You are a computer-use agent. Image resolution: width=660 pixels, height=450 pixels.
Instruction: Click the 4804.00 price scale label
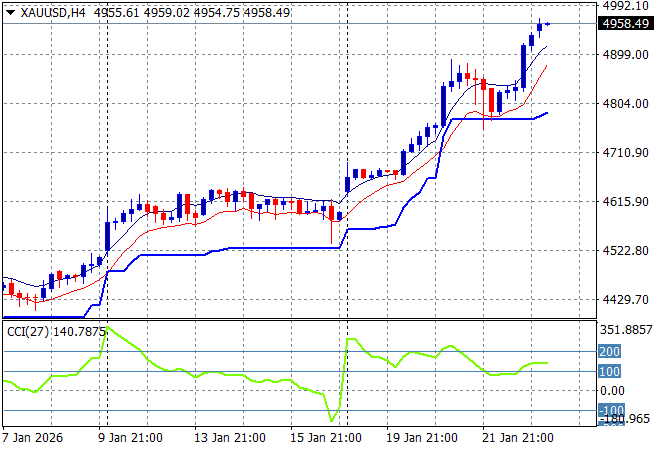[626, 104]
